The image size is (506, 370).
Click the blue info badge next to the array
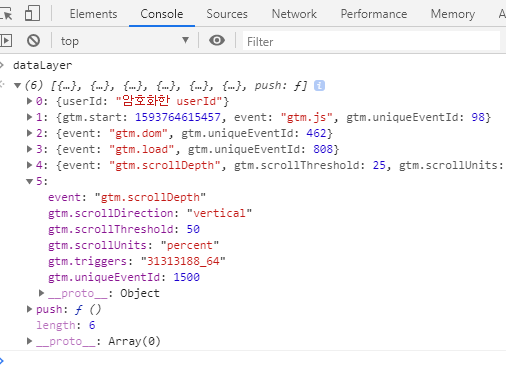pyautogui.click(x=319, y=86)
